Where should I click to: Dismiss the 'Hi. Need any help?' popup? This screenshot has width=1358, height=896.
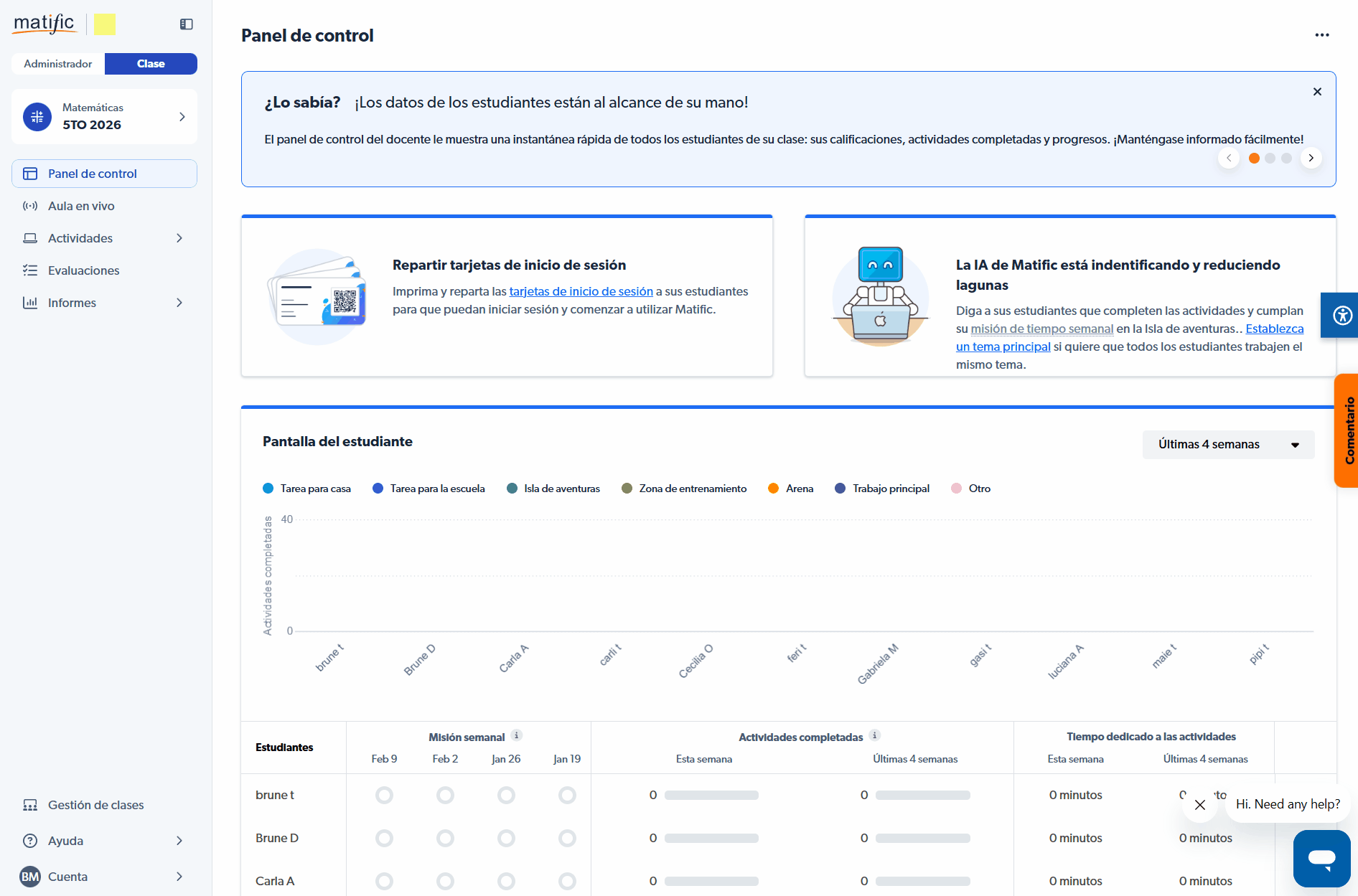(x=1199, y=805)
